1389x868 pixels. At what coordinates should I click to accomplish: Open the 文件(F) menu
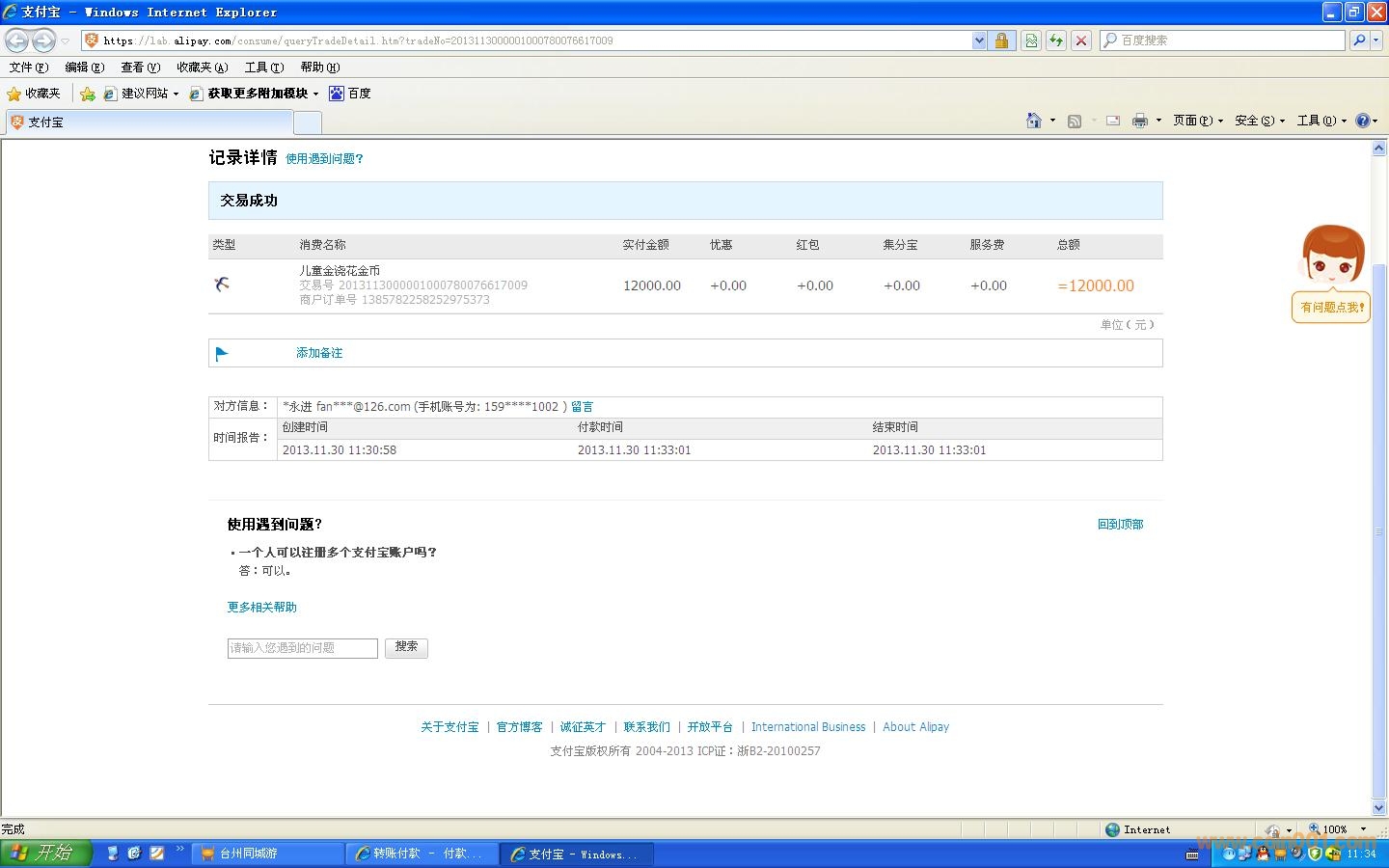(28, 68)
